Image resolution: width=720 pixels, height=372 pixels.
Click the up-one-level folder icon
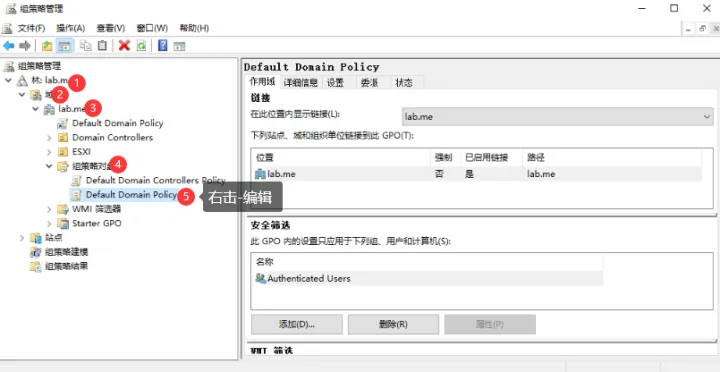point(47,45)
